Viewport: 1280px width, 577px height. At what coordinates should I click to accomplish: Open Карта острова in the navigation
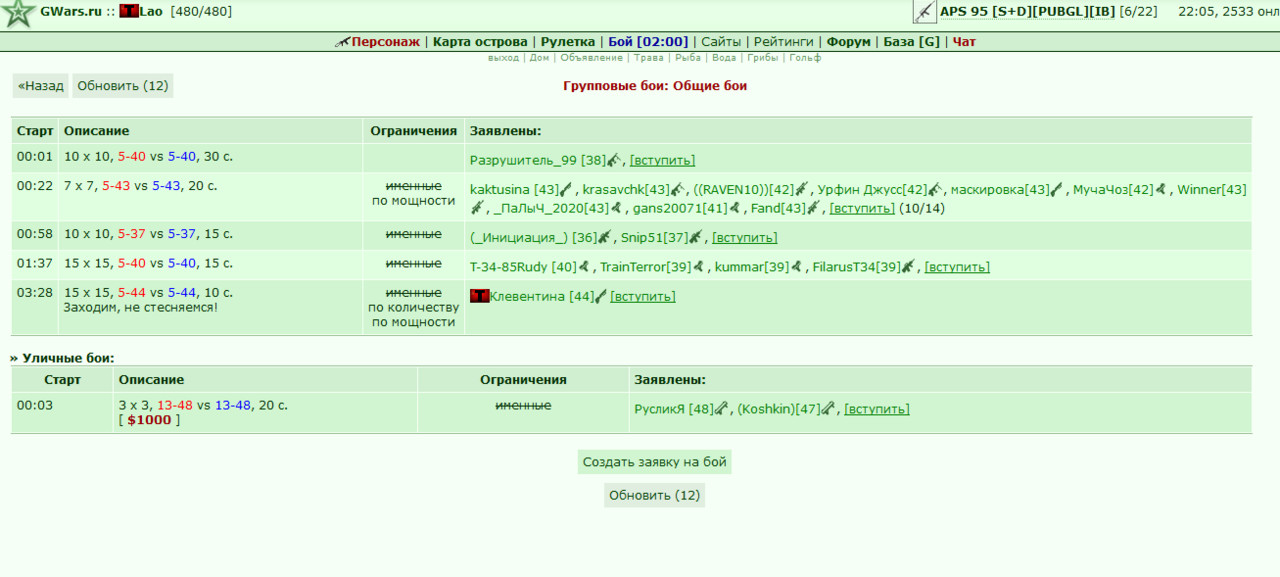(x=480, y=42)
